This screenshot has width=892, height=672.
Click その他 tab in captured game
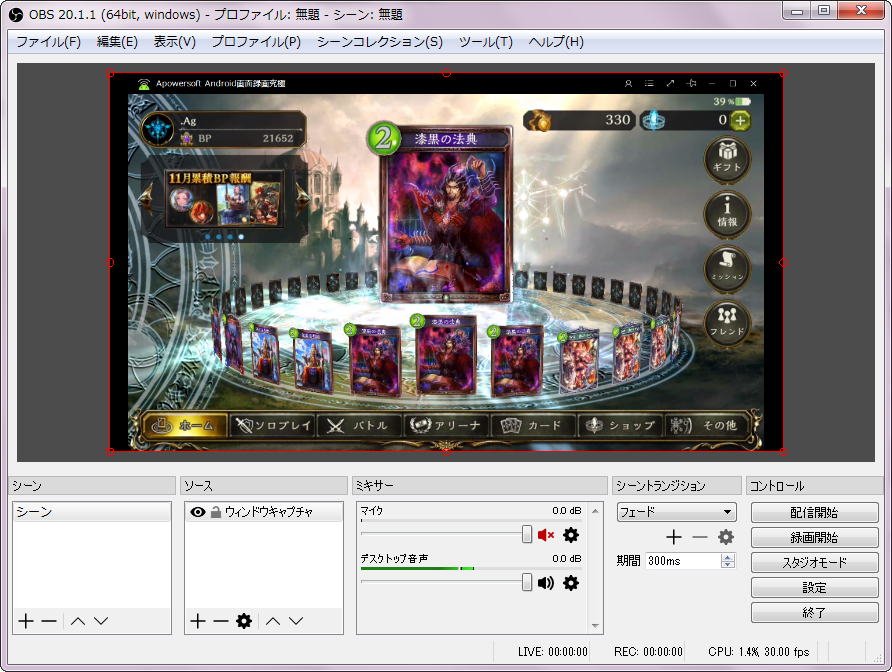[x=705, y=425]
